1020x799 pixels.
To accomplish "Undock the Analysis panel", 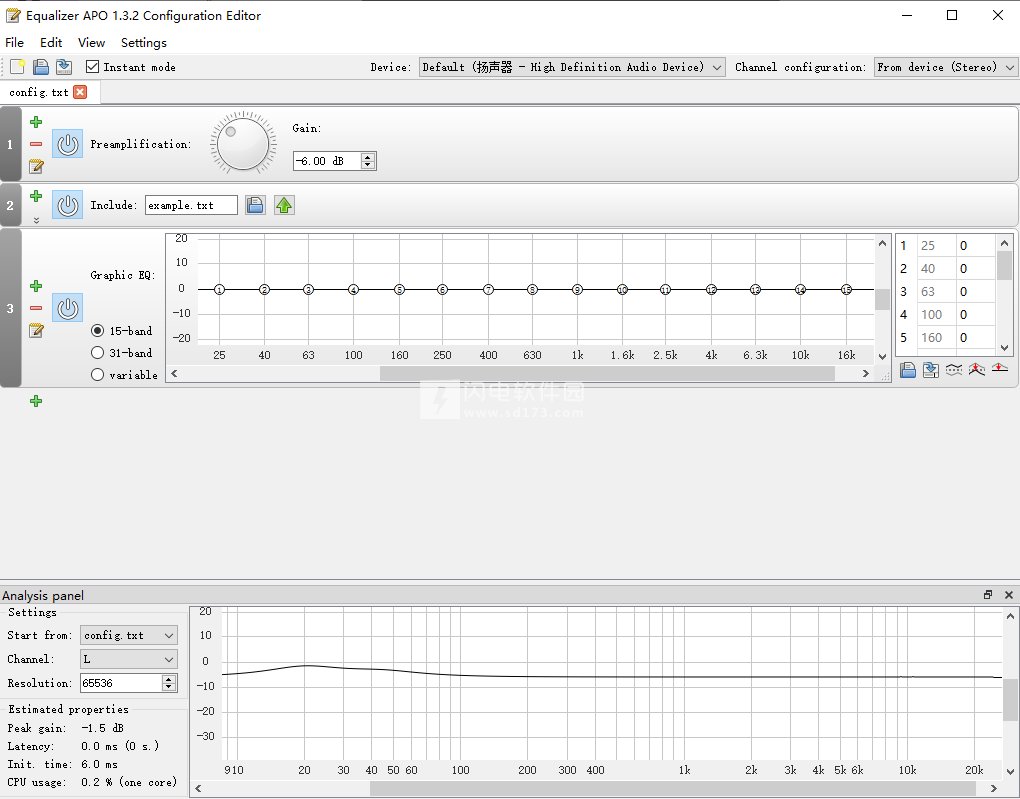I will (988, 595).
